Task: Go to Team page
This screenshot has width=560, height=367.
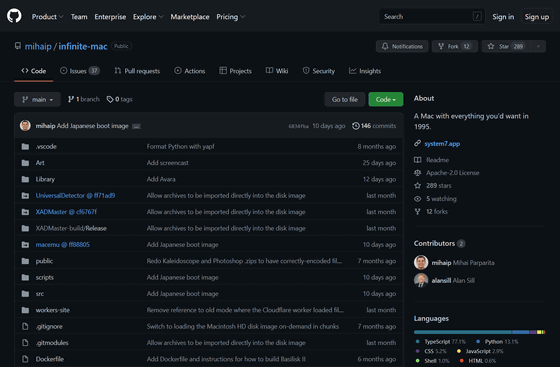Action: pyautogui.click(x=79, y=17)
